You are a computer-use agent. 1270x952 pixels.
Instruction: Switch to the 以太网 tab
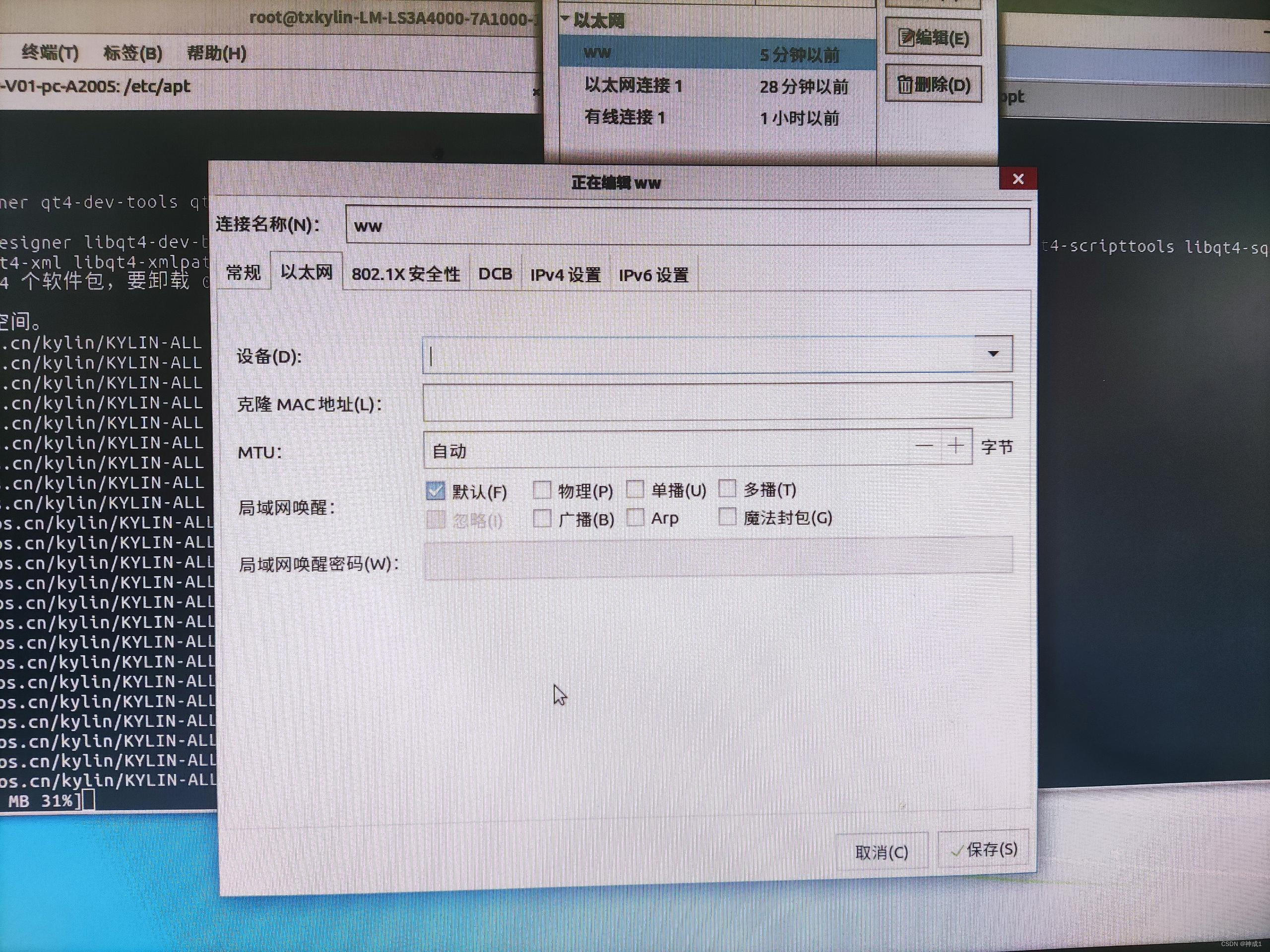tap(307, 271)
